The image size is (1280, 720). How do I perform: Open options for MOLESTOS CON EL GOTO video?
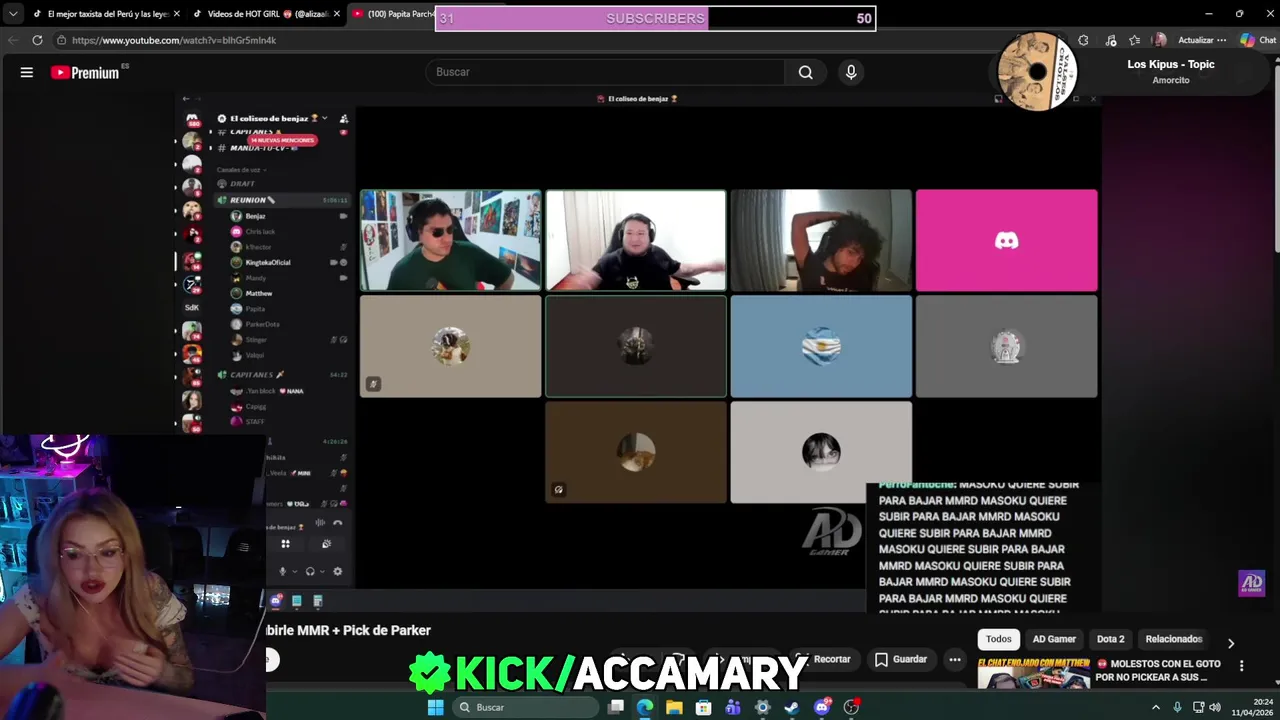[1241, 665]
